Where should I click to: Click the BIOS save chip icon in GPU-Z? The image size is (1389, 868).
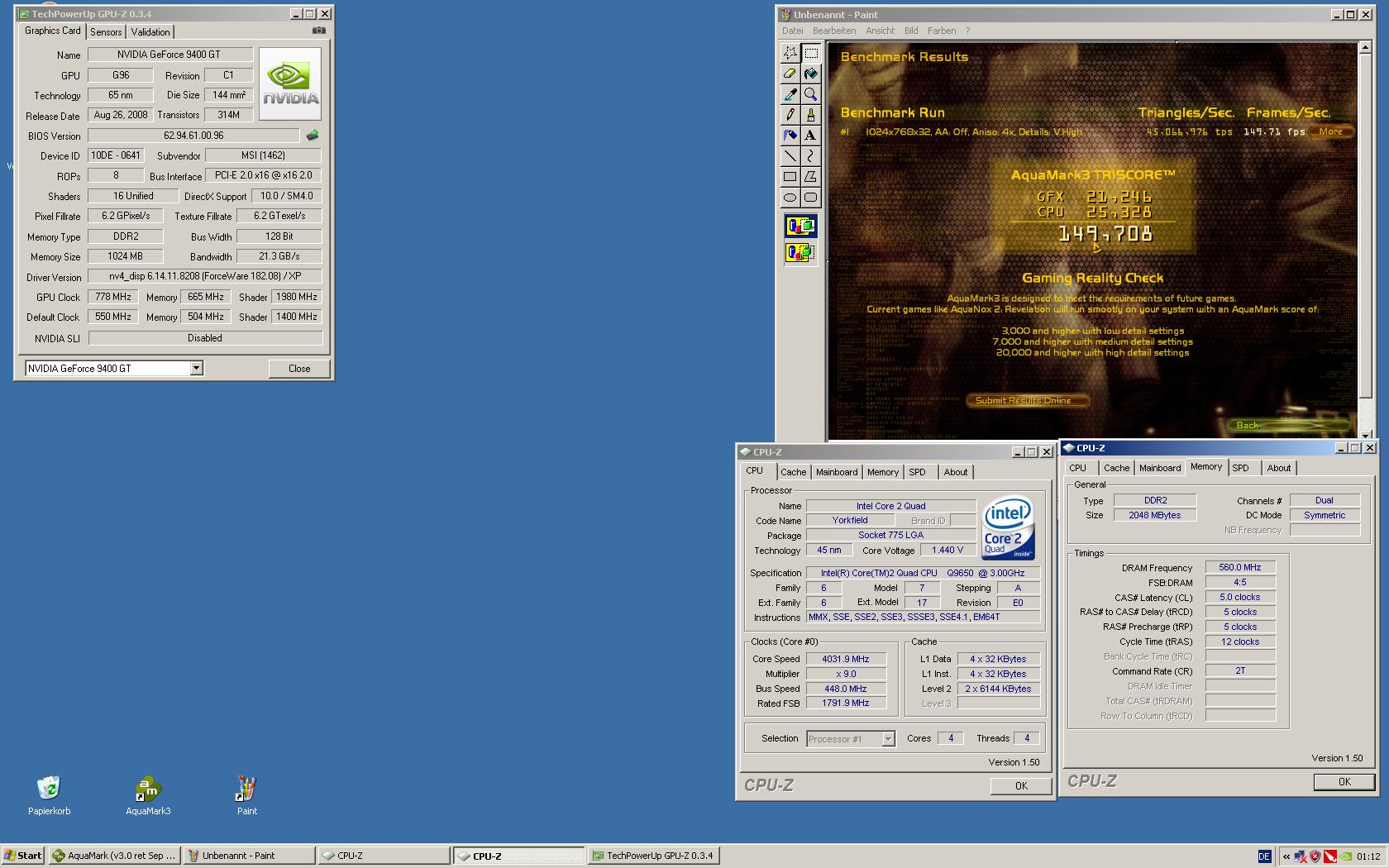[x=313, y=135]
